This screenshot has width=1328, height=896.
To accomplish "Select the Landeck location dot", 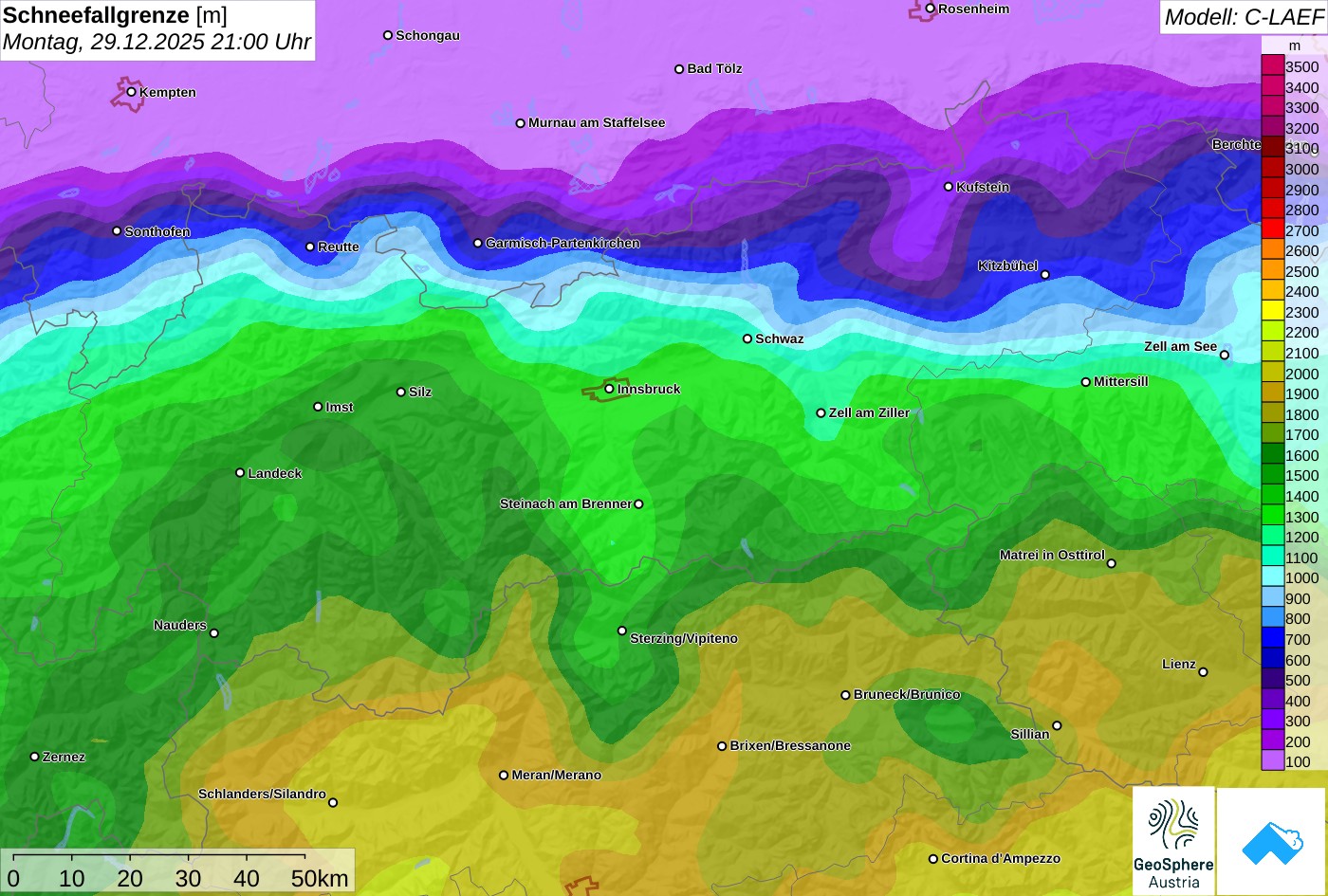I will click(240, 472).
